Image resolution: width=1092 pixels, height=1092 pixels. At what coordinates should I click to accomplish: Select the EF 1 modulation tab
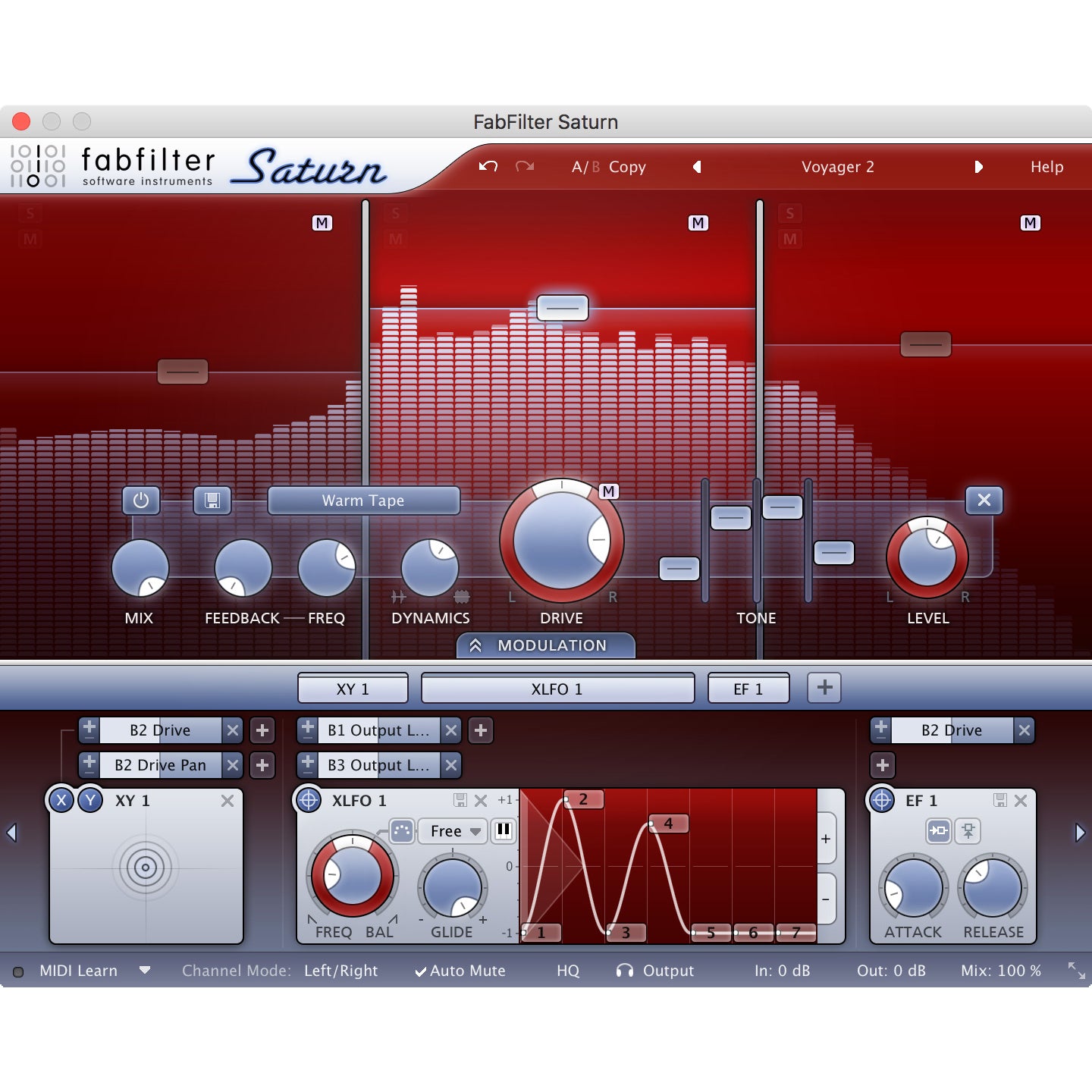[x=748, y=689]
